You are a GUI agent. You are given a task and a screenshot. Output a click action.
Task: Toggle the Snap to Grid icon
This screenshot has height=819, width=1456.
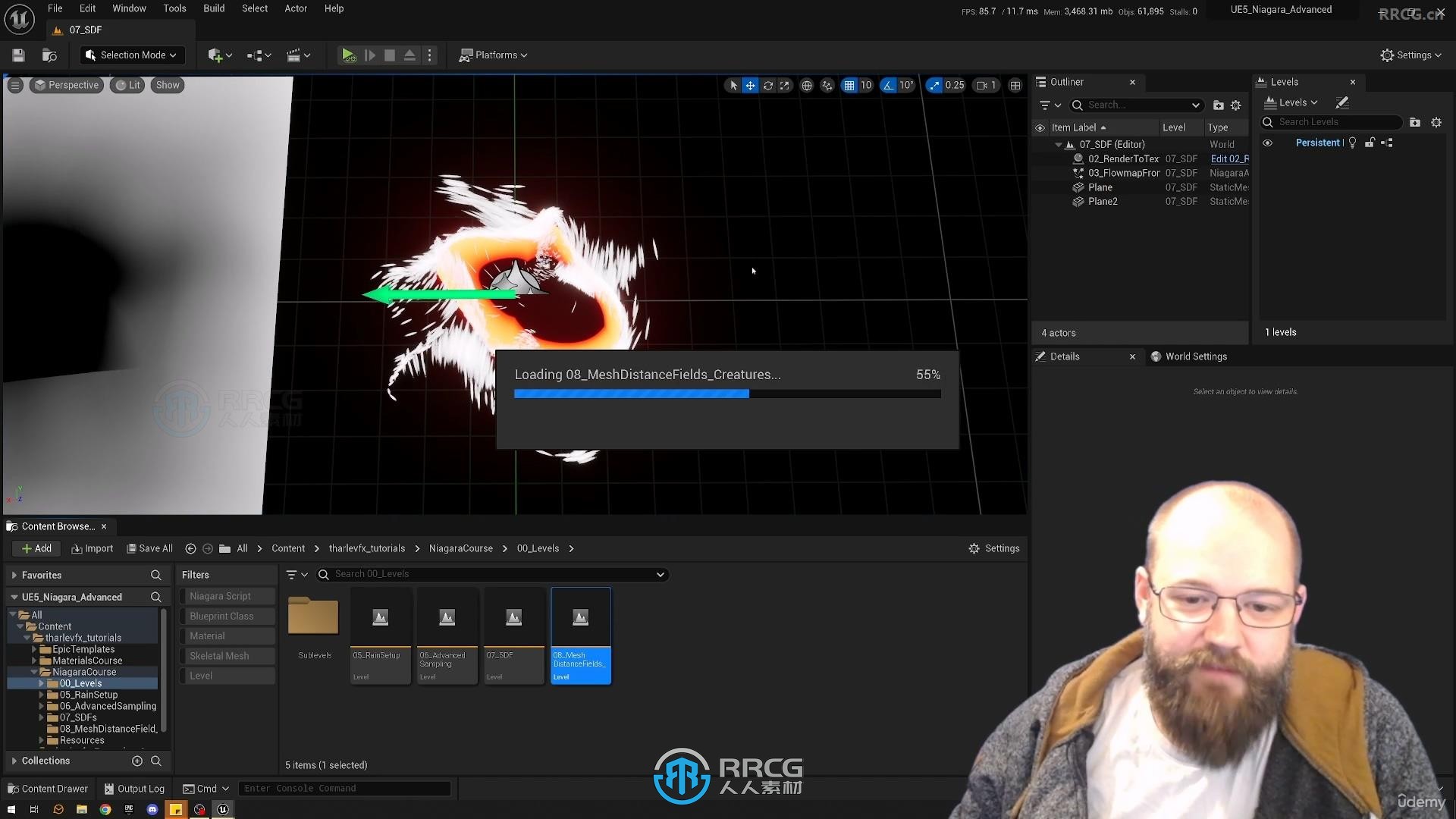pyautogui.click(x=849, y=84)
